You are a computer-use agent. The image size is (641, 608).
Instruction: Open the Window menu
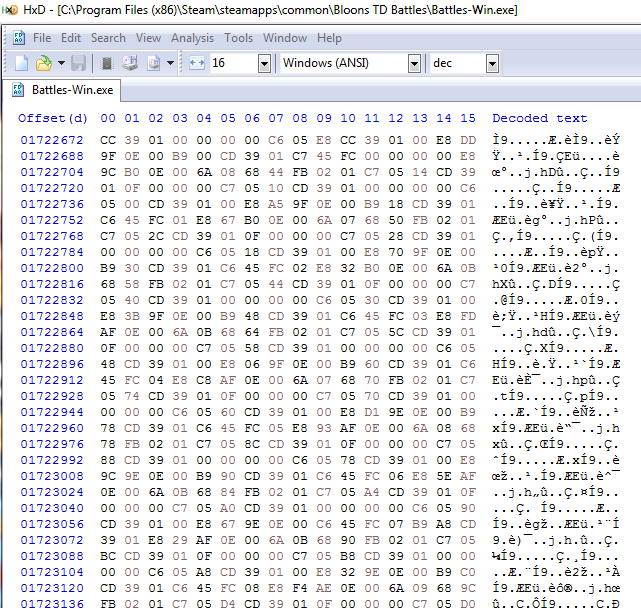click(x=285, y=38)
